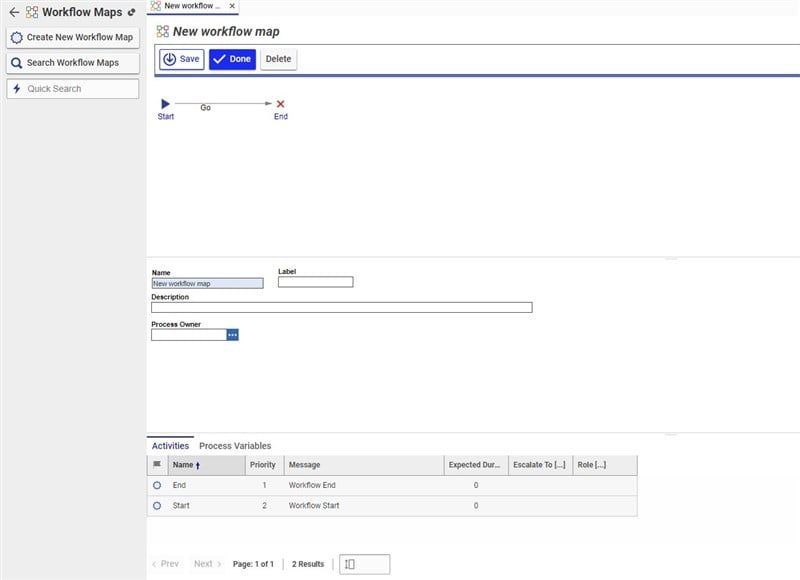The height and width of the screenshot is (580, 800).
Task: Click the Done button
Action: (232, 59)
